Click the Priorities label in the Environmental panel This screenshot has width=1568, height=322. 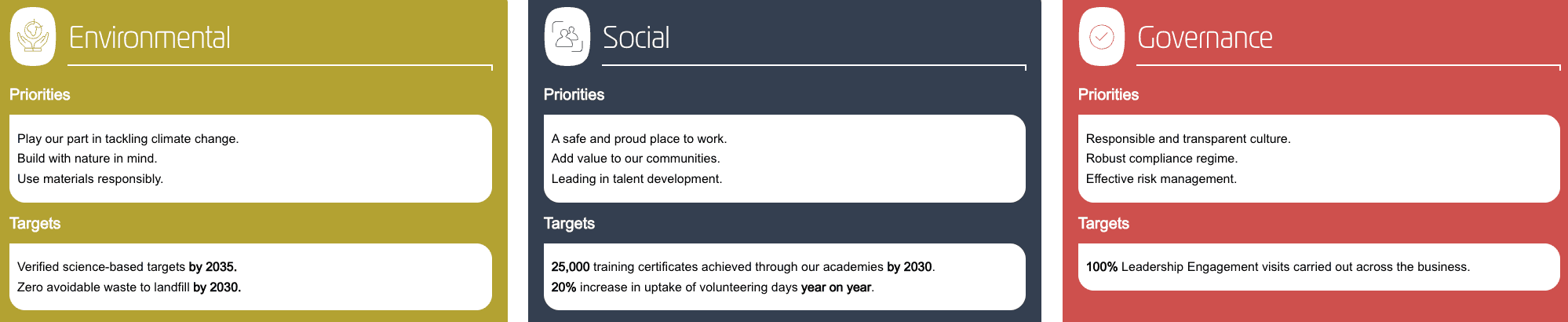(x=40, y=94)
